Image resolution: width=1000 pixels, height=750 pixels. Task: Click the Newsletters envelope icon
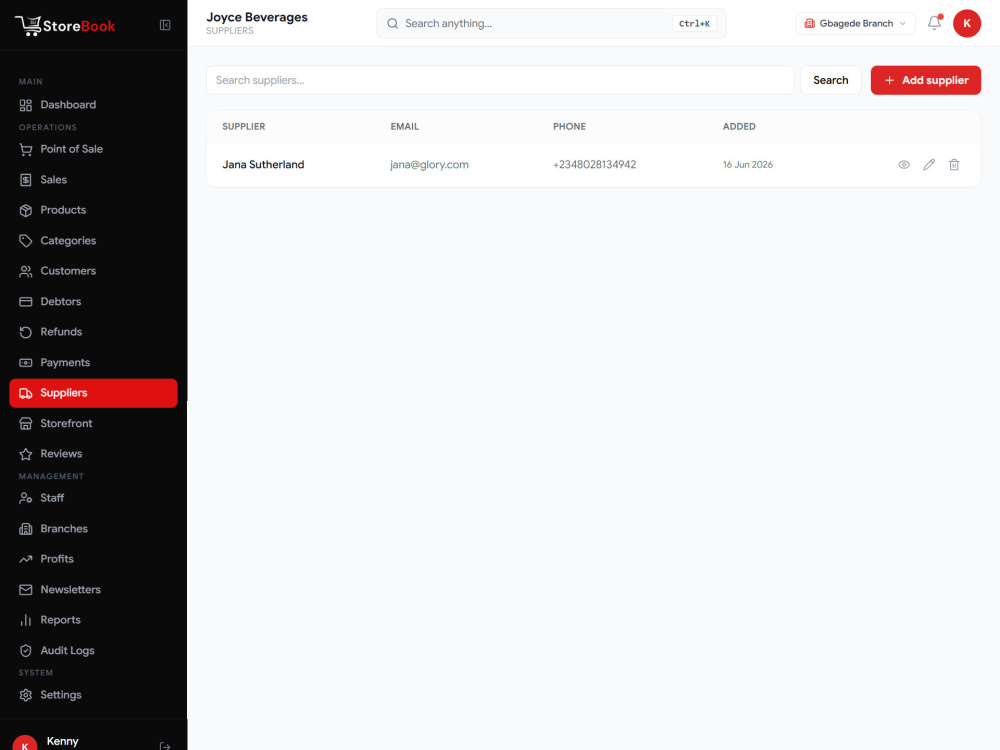(26, 590)
